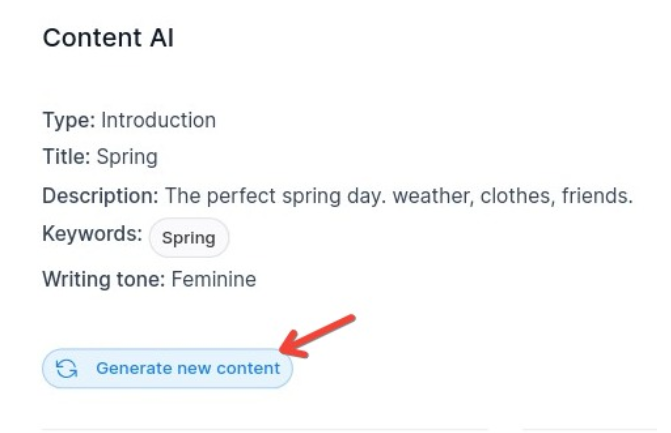Image resolution: width=671 pixels, height=433 pixels.
Task: Click the word "AI" in the heading
Action: coord(158,40)
